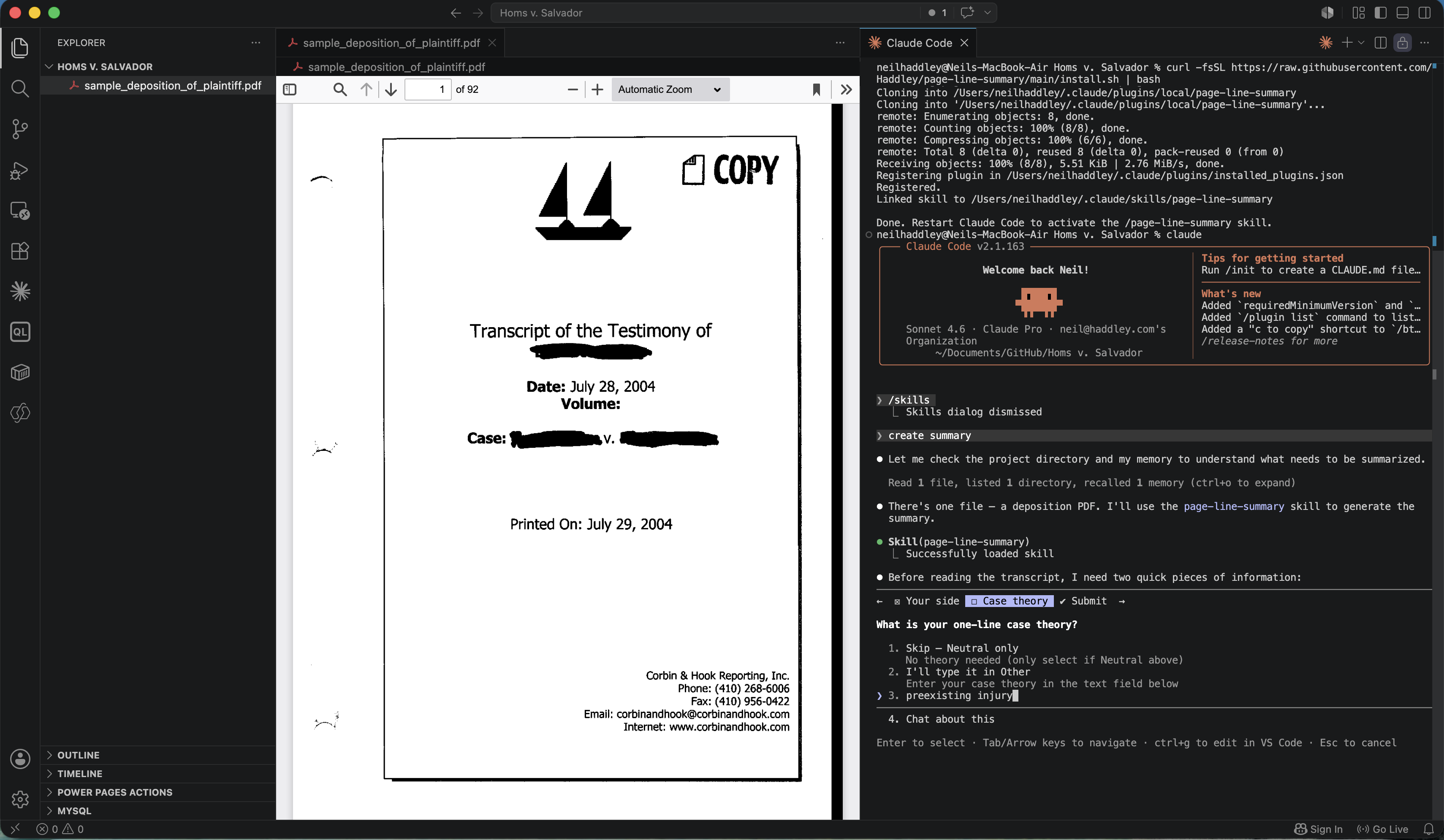The height and width of the screenshot is (840, 1444).
Task: Select the Case theory question tab
Action: (1009, 601)
